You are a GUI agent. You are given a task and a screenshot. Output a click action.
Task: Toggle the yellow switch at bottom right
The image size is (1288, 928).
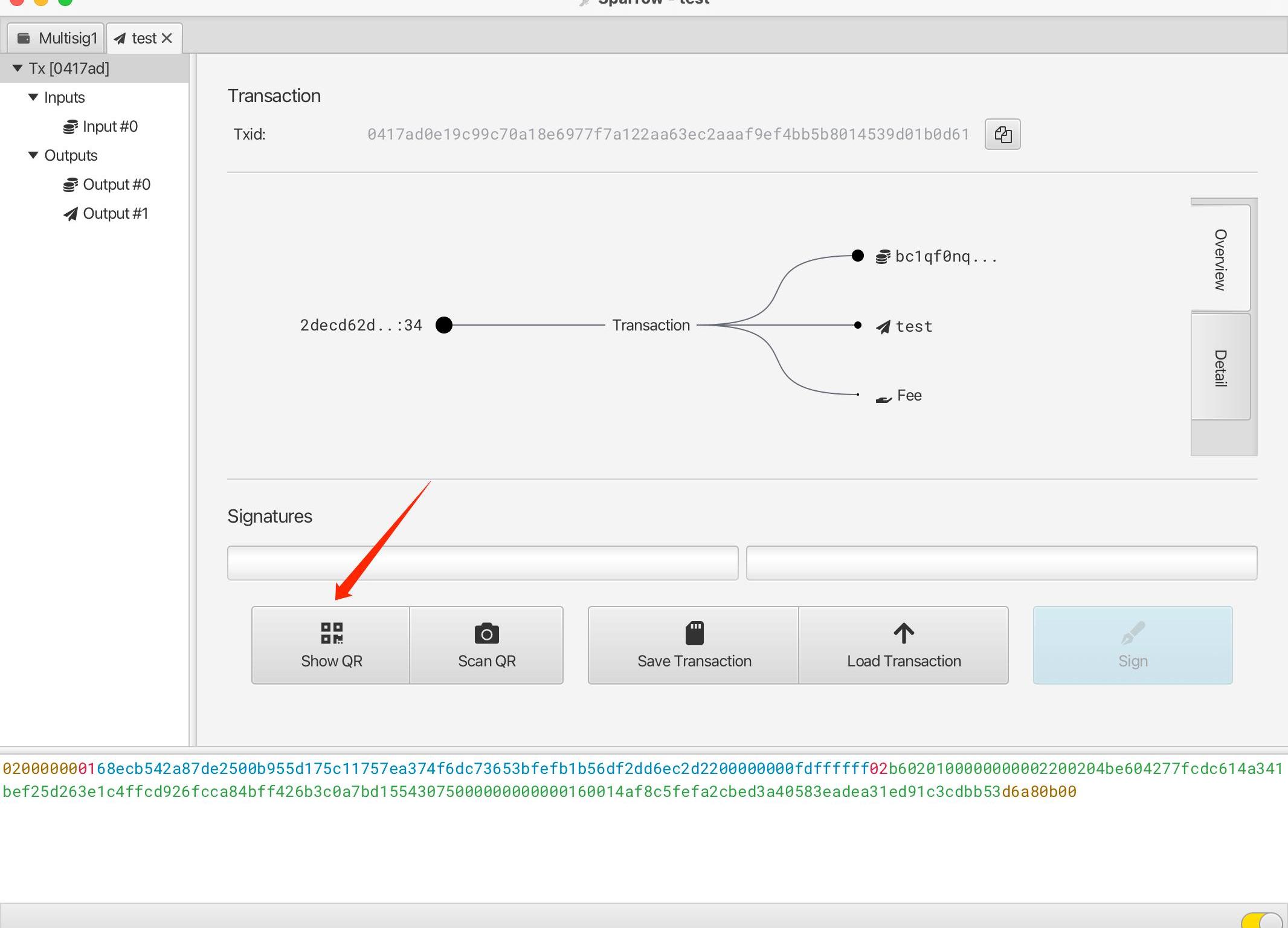tap(1261, 920)
